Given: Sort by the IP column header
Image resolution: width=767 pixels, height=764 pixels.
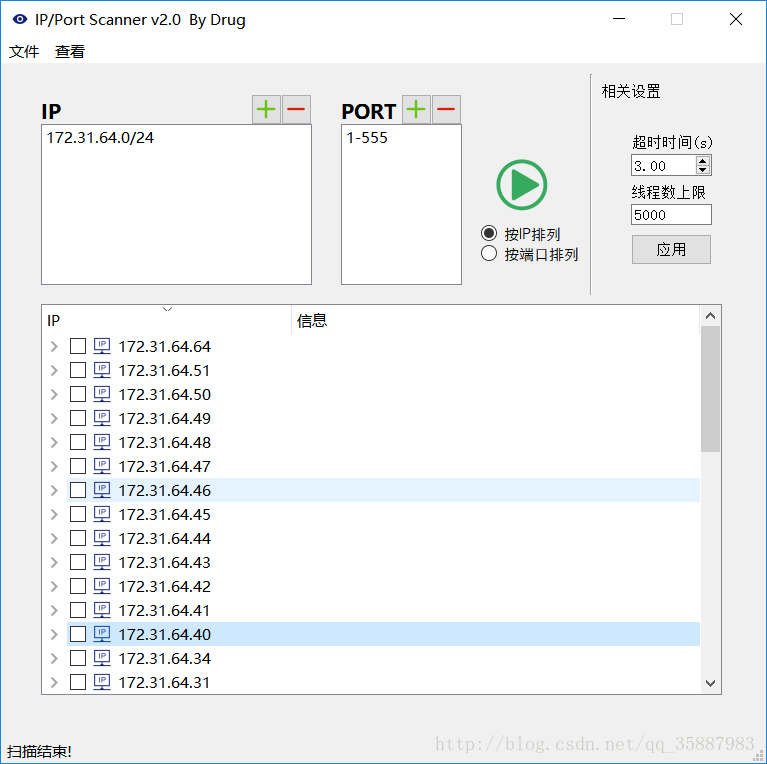Looking at the screenshot, I should (x=166, y=320).
